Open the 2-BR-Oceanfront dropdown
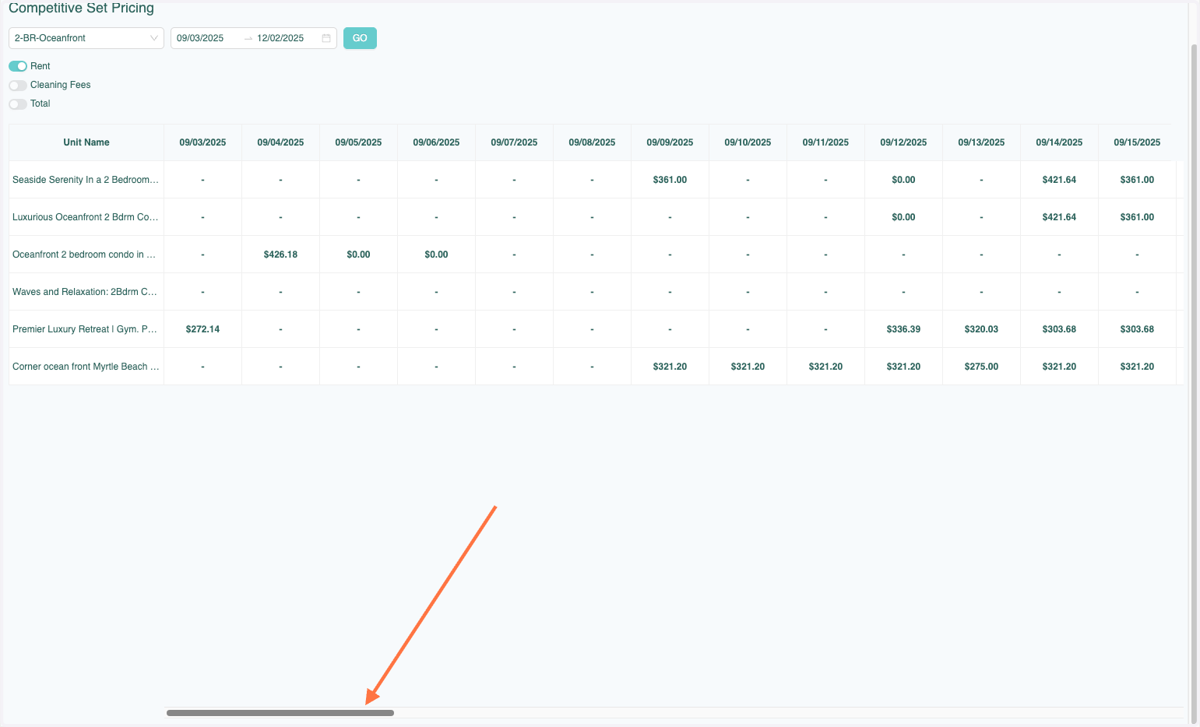 [x=86, y=38]
